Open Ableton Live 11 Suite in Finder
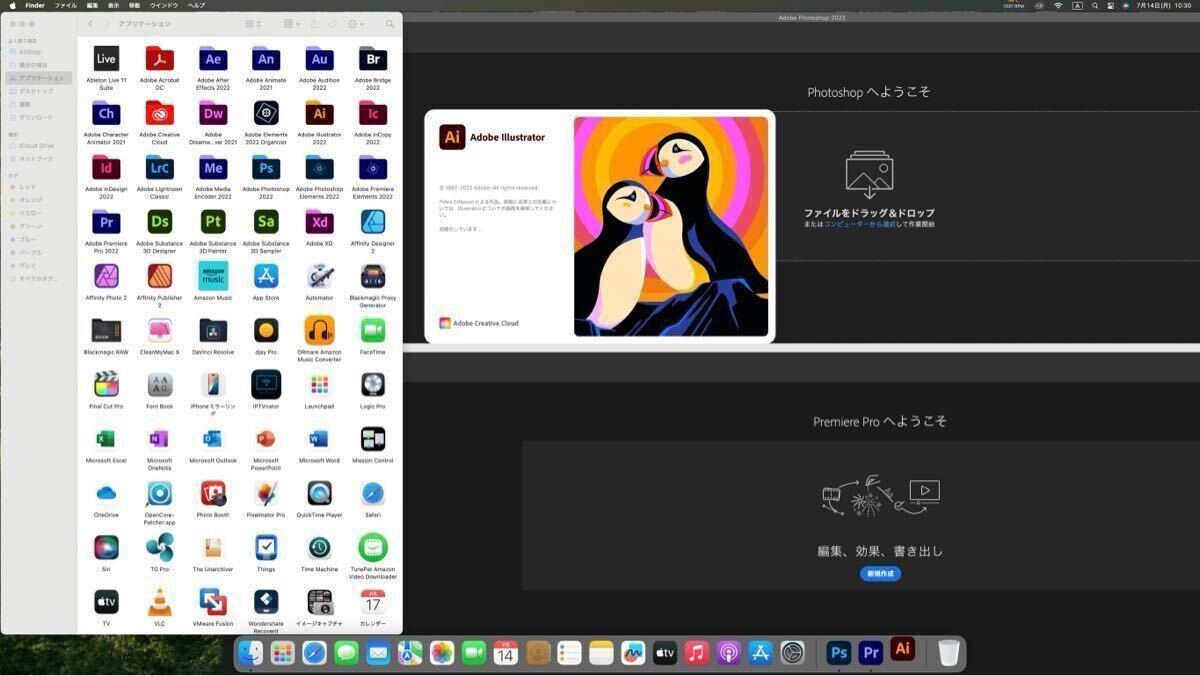The height and width of the screenshot is (676, 1200). tap(106, 59)
